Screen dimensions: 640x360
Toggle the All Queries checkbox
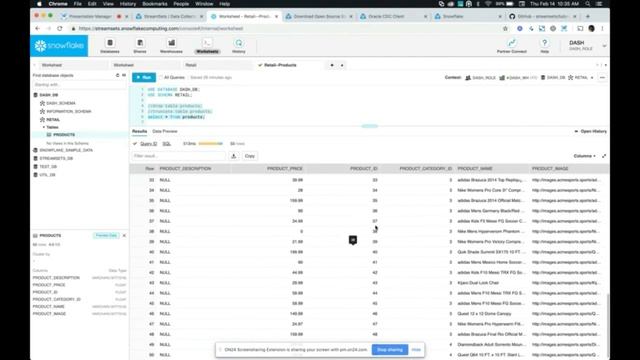click(161, 78)
